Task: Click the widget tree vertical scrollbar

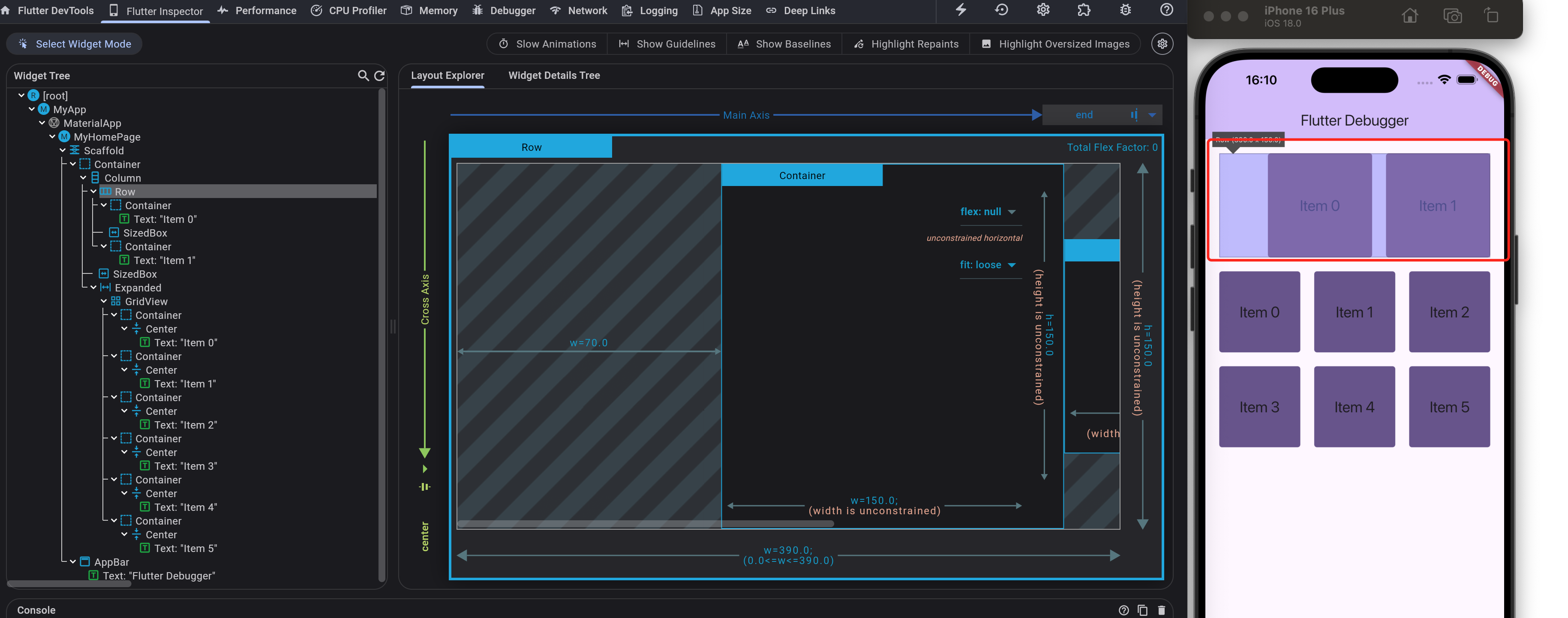Action: click(x=381, y=335)
